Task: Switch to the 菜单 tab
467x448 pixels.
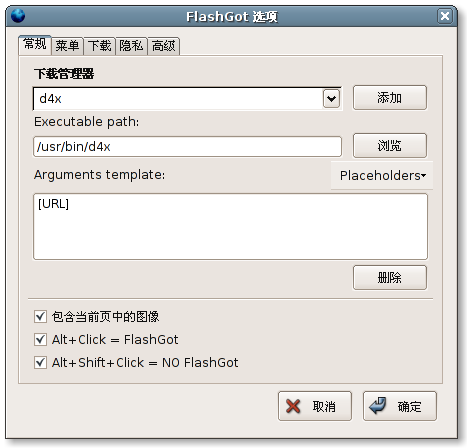Action: 67,46
